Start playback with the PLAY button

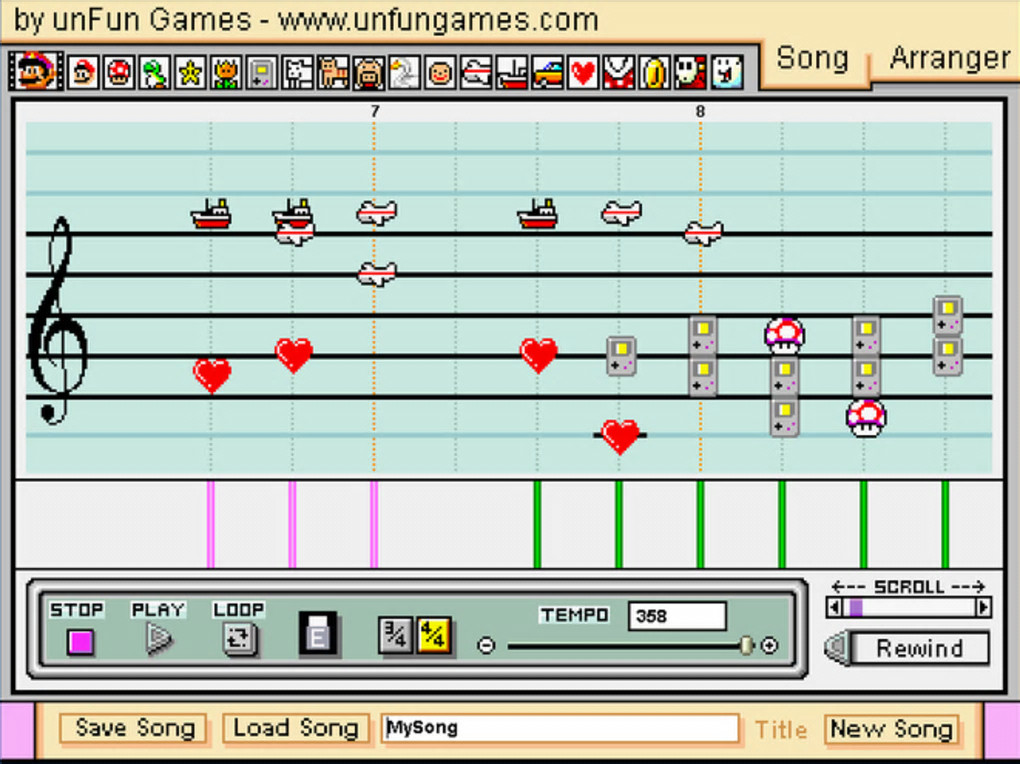(x=159, y=639)
